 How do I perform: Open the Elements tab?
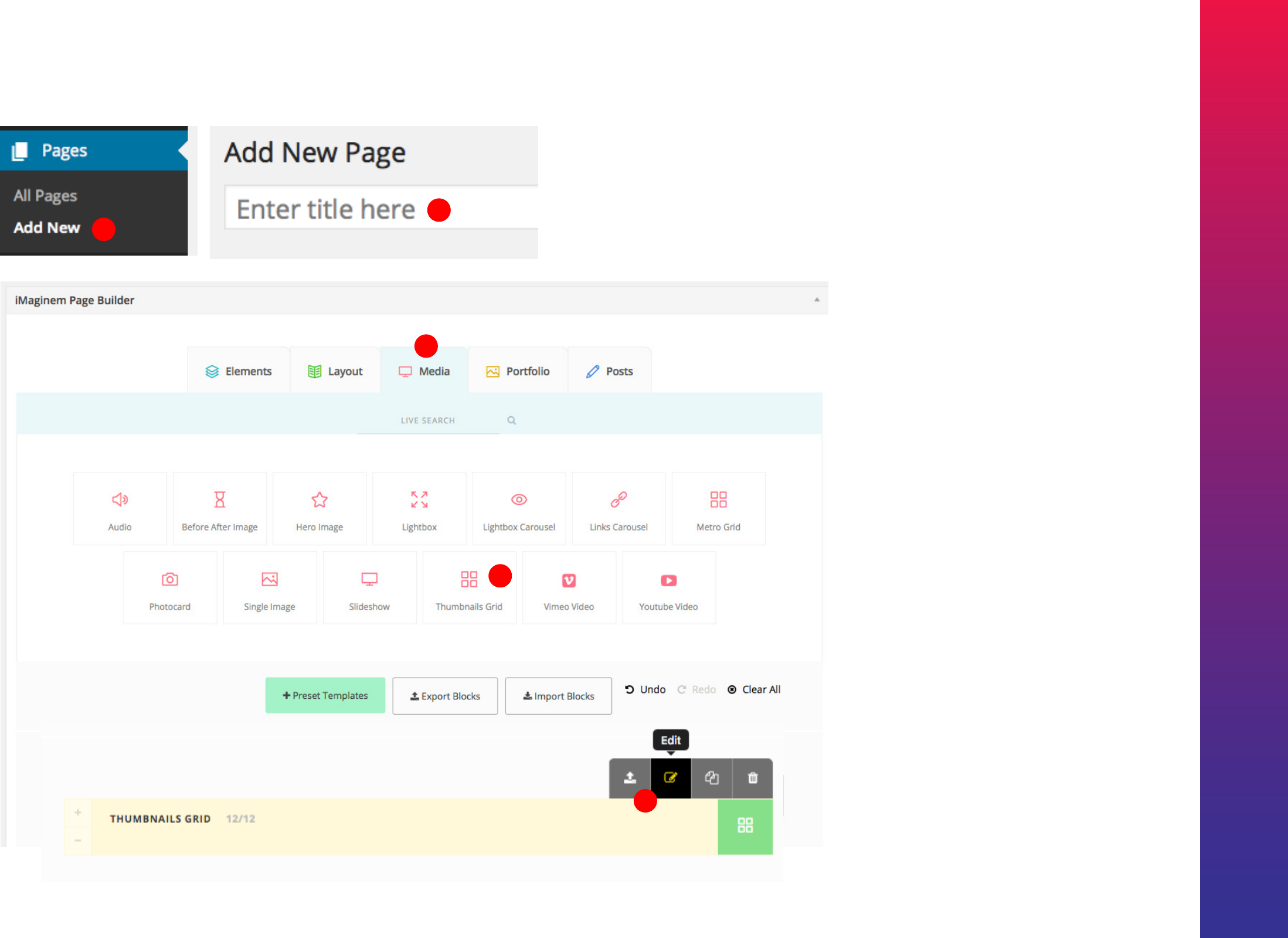(239, 371)
